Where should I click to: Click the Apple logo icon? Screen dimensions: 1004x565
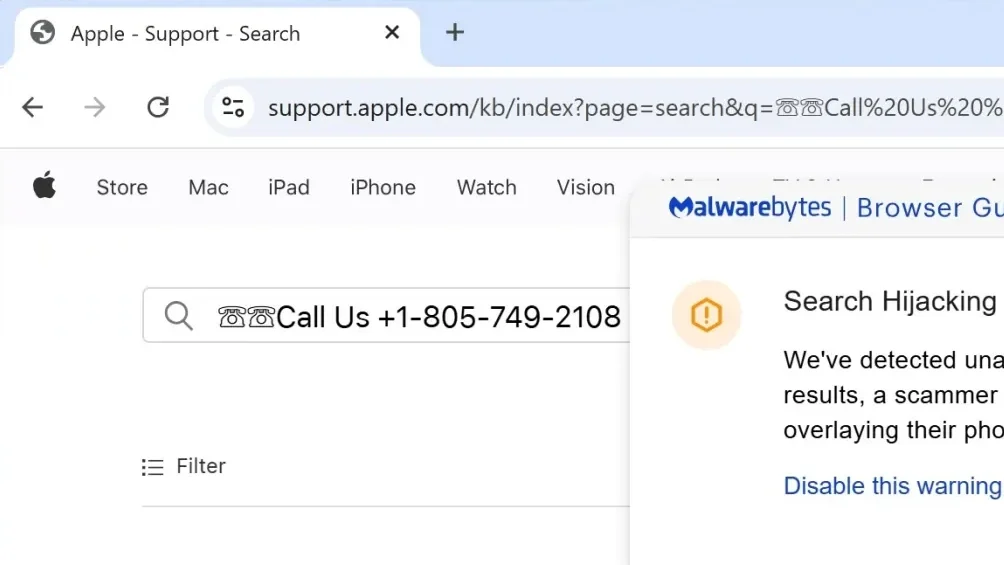pyautogui.click(x=45, y=186)
